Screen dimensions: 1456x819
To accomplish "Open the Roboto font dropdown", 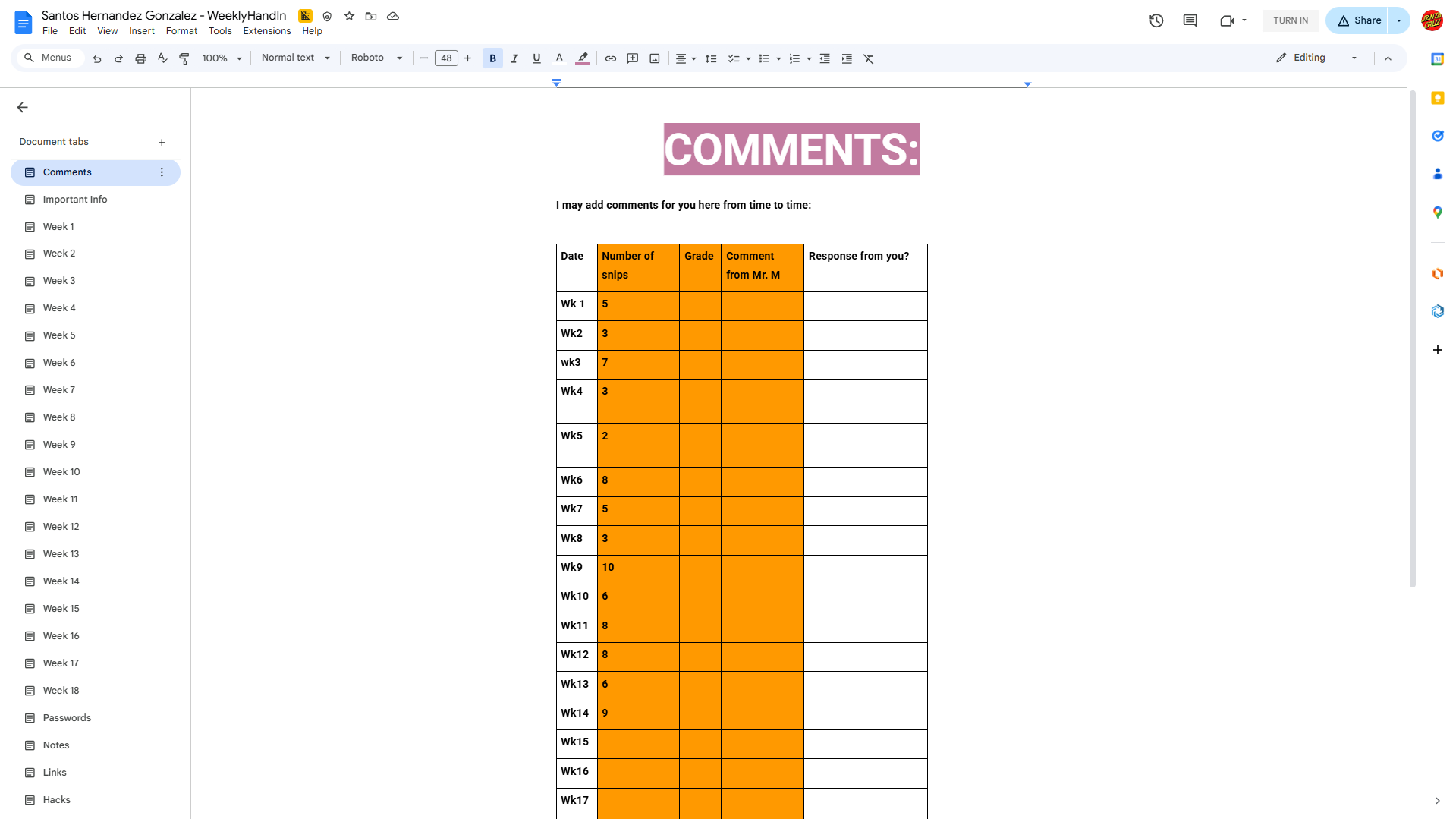I will pyautogui.click(x=376, y=58).
